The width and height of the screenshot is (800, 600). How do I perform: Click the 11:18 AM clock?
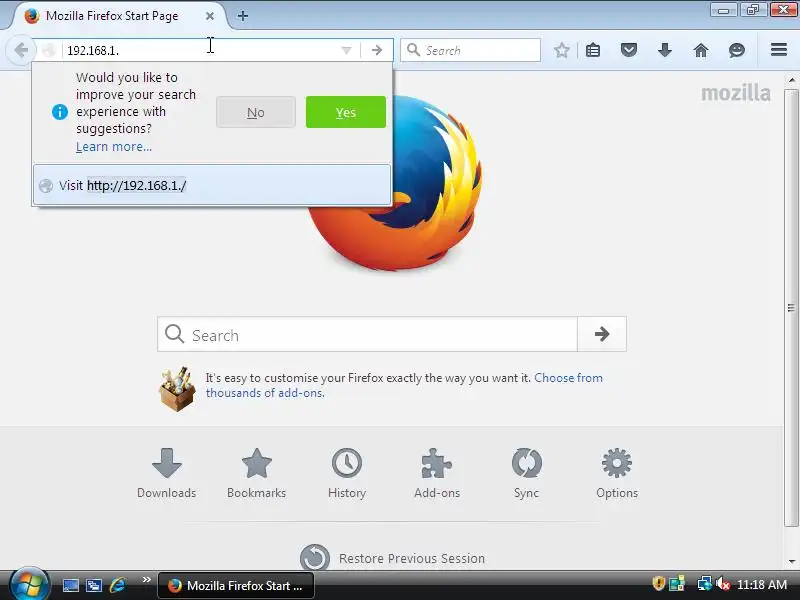point(762,584)
